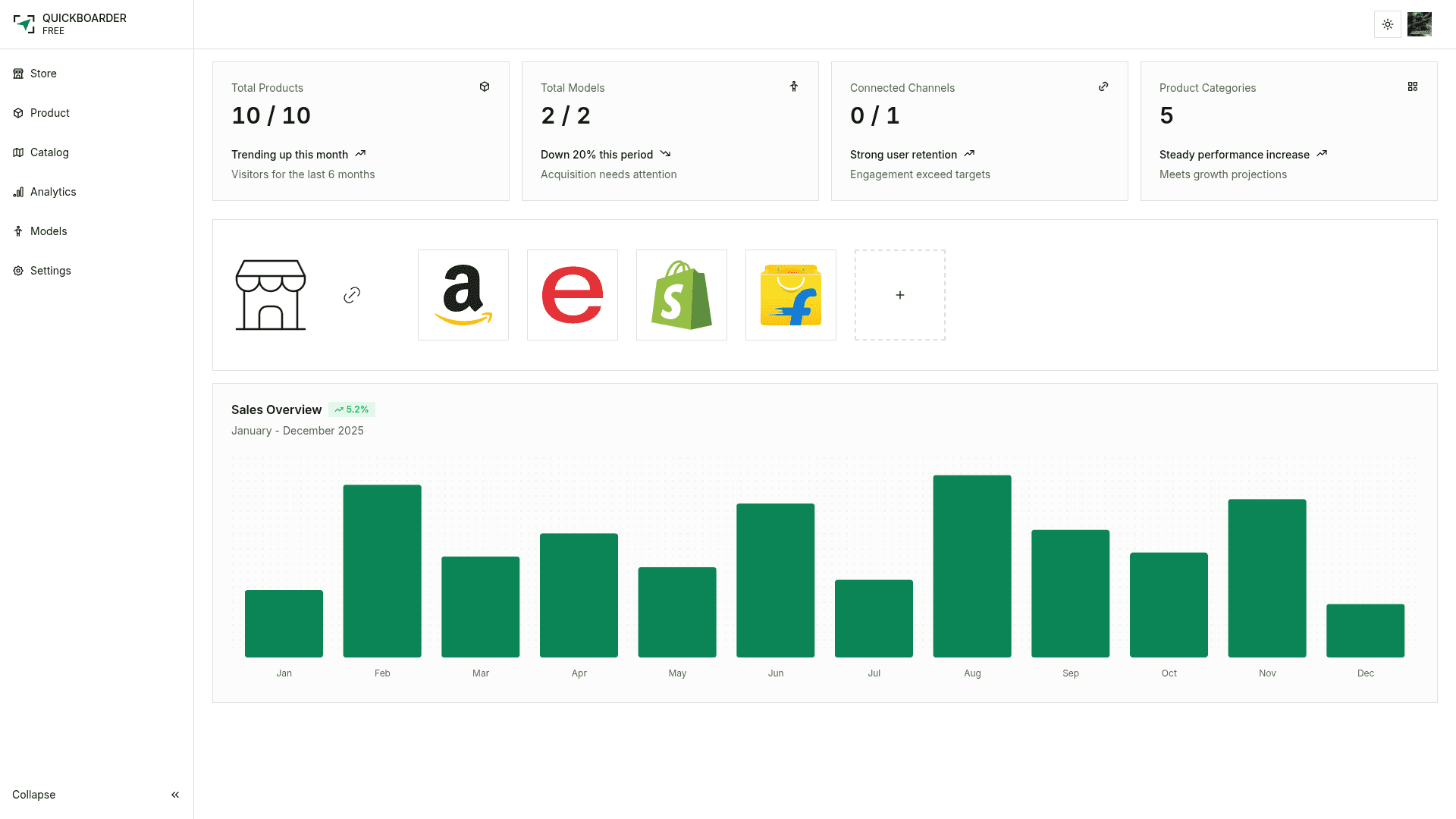The width and height of the screenshot is (1456, 819).
Task: Click the storefront shop icon
Action: tap(271, 295)
